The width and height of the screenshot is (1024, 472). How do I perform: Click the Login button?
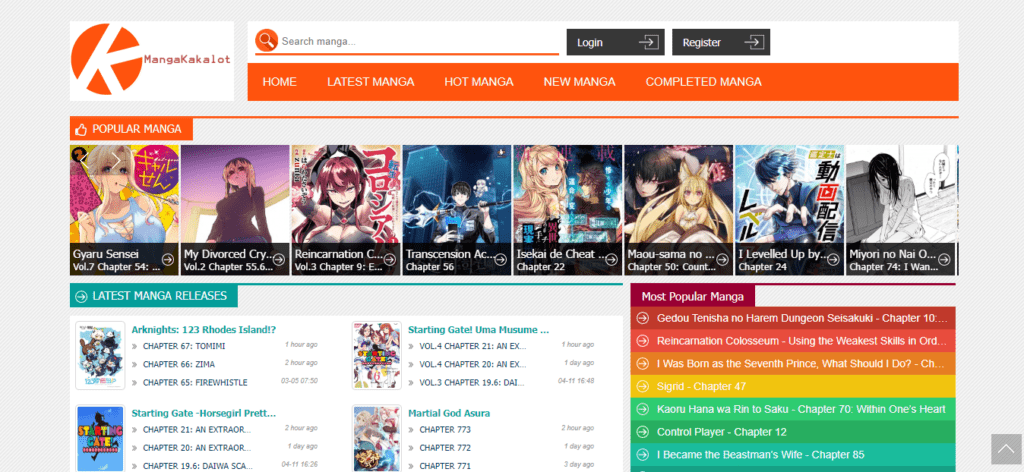pyautogui.click(x=615, y=42)
